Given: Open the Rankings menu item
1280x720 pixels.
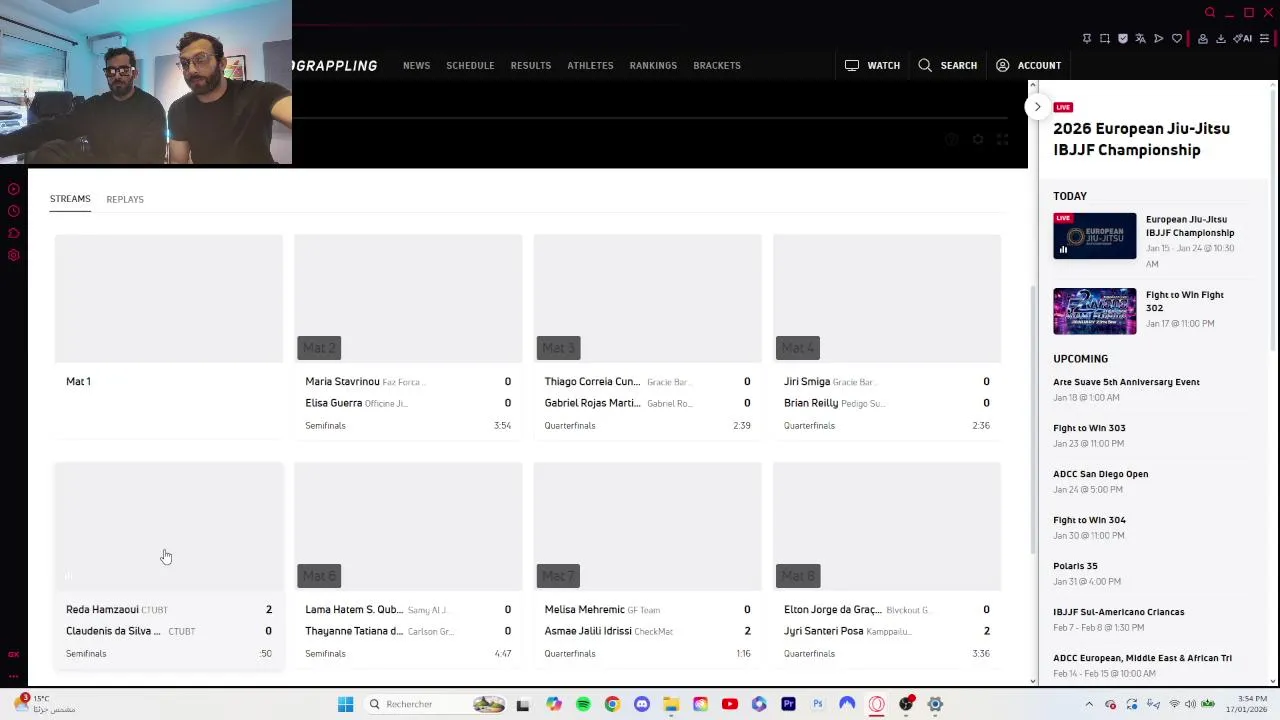Looking at the screenshot, I should [x=653, y=65].
